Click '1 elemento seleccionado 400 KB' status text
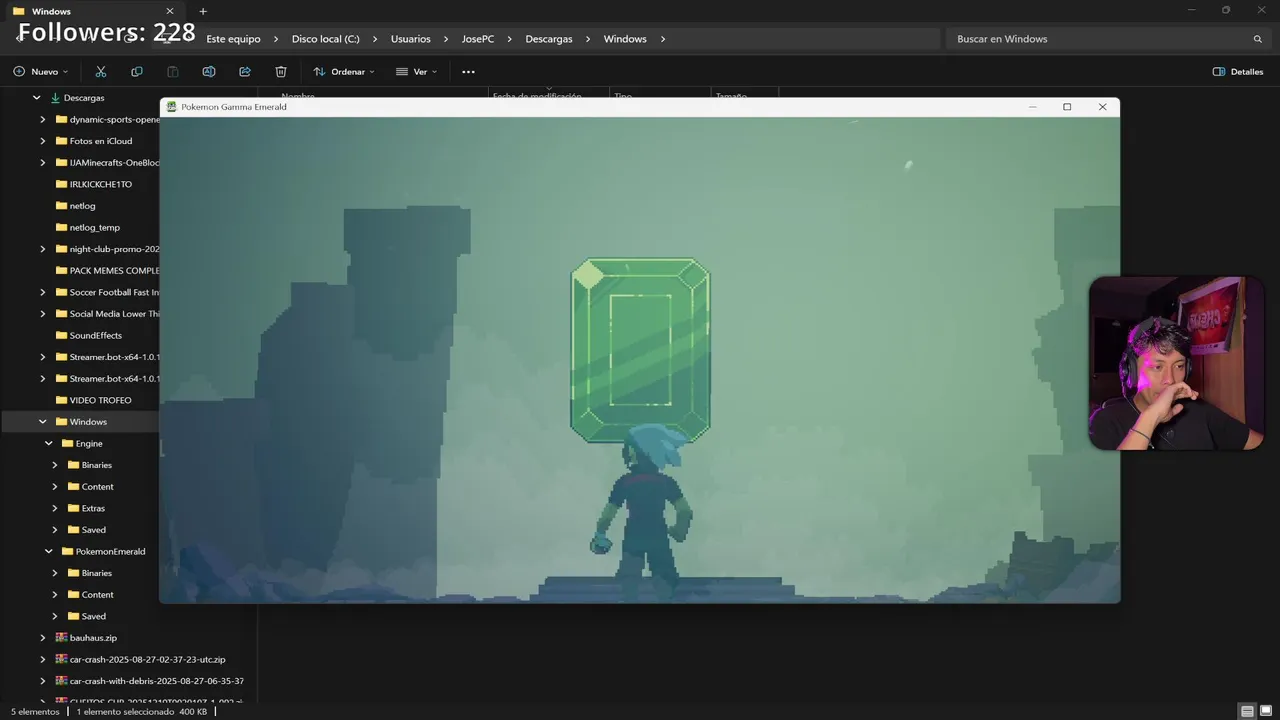Image resolution: width=1280 pixels, height=720 pixels. click(x=142, y=712)
